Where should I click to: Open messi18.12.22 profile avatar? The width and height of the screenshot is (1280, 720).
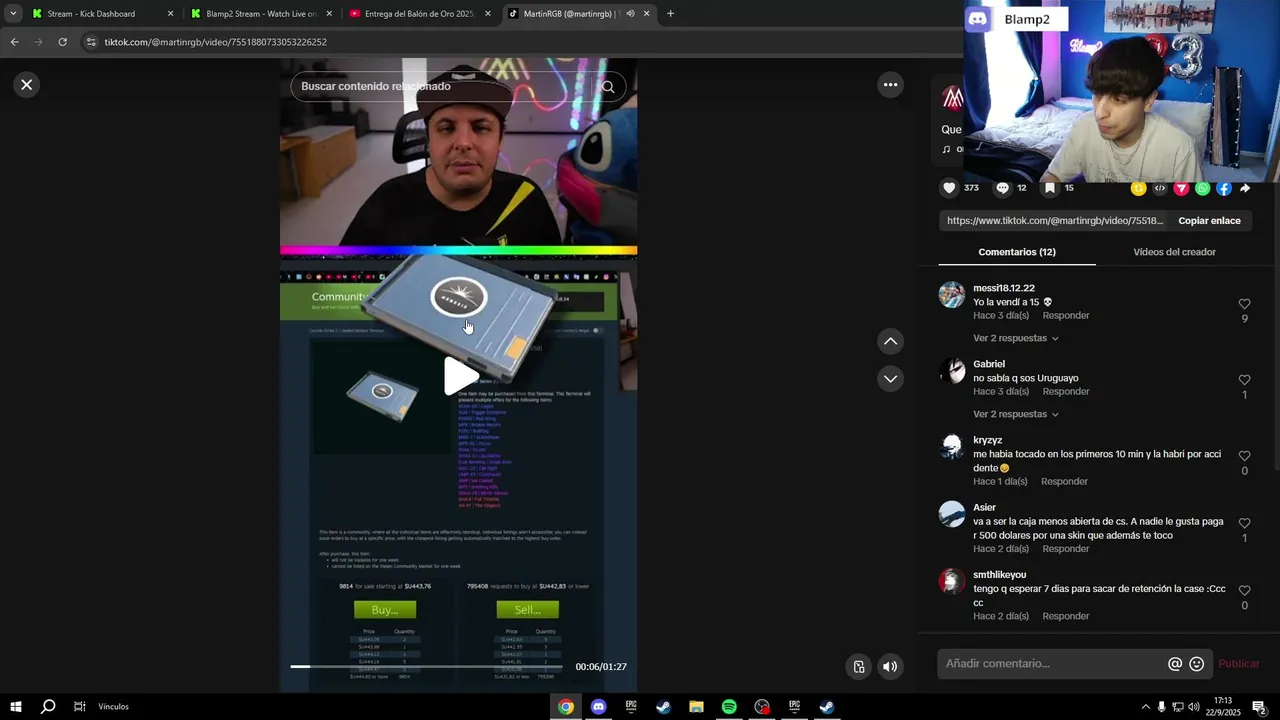point(952,295)
